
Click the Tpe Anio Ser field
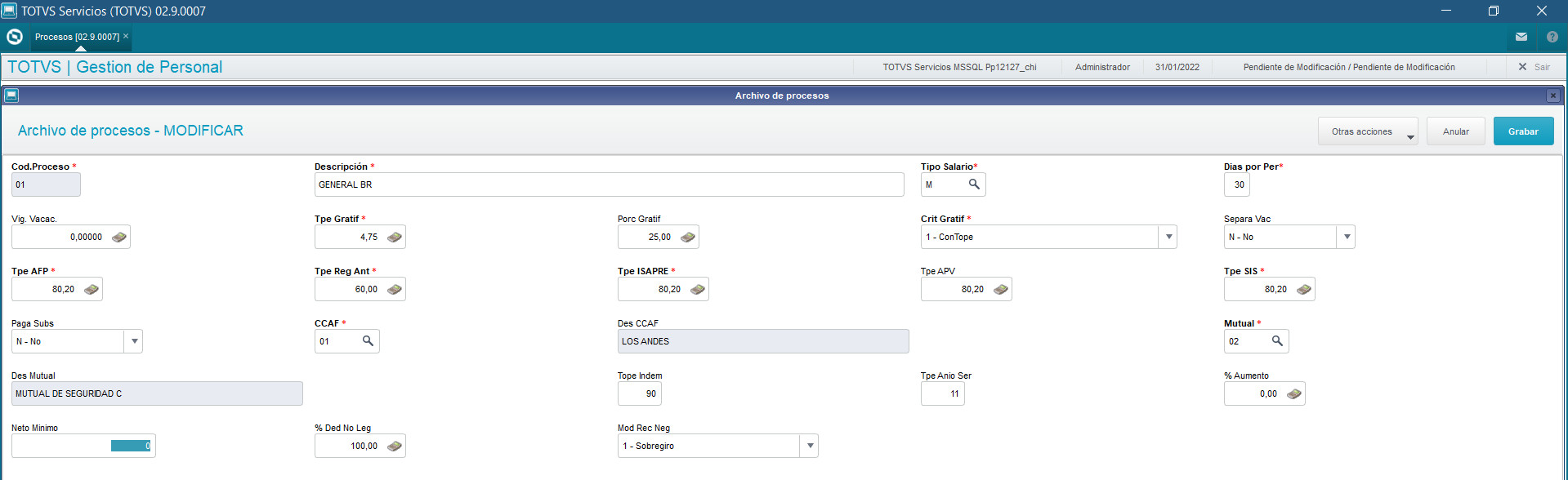(942, 393)
